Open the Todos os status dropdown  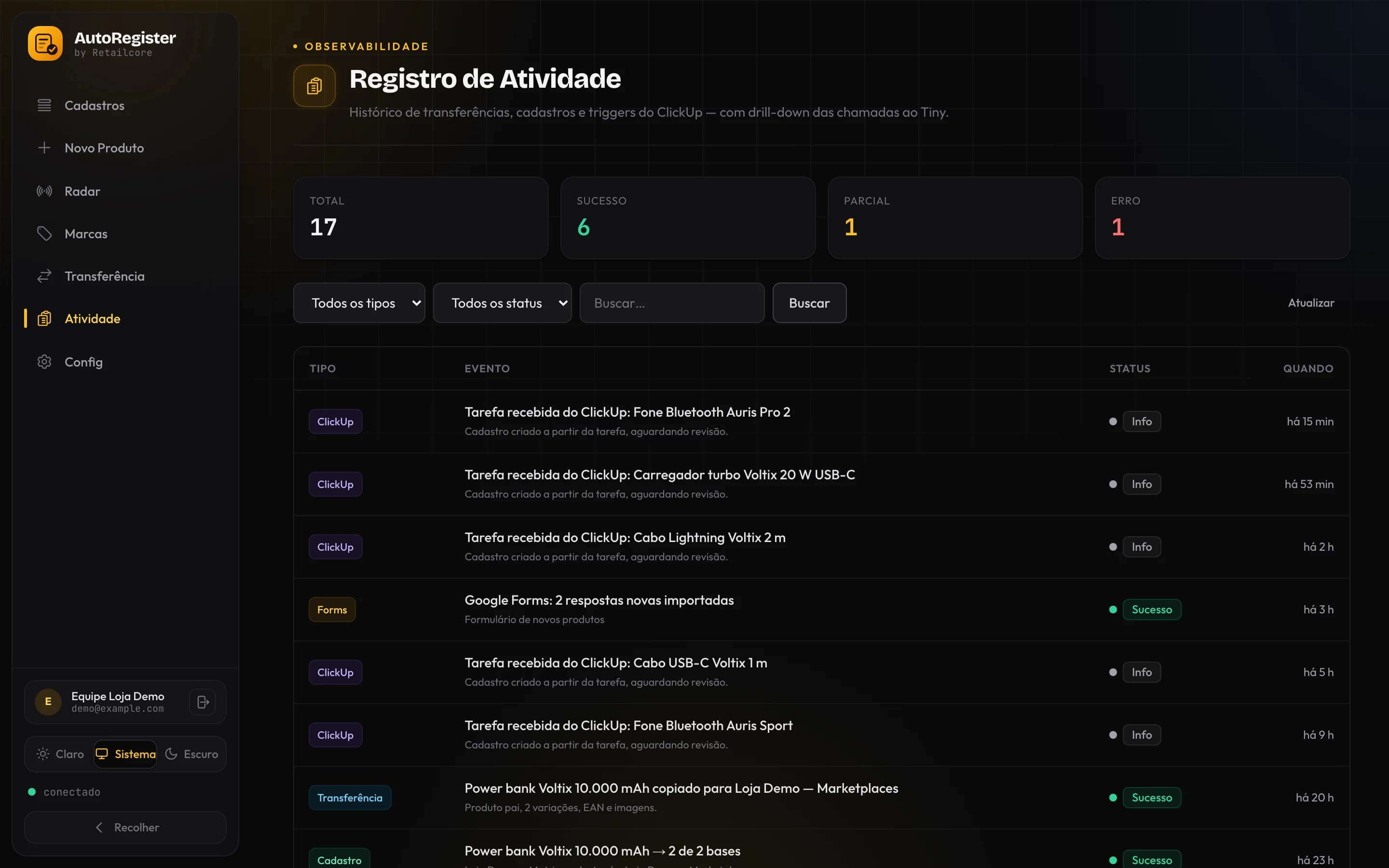pos(502,302)
